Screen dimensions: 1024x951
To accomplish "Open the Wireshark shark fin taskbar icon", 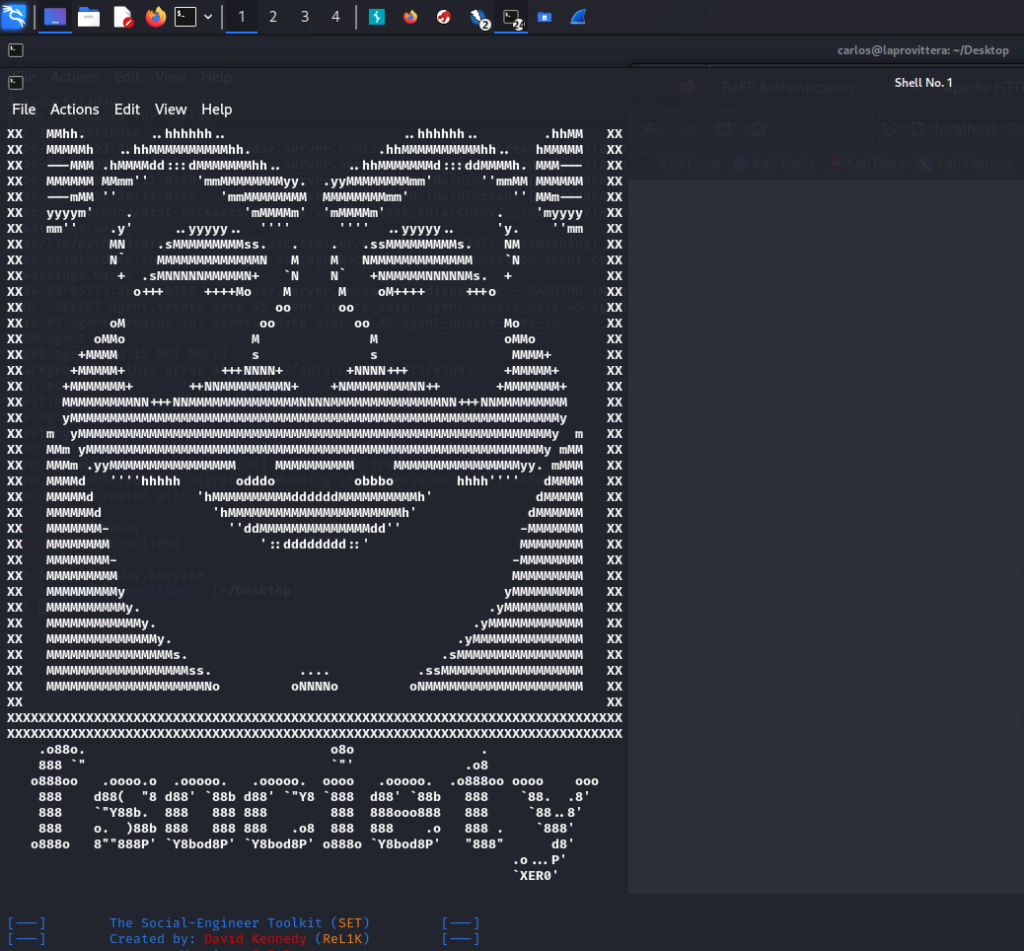I will point(578,17).
